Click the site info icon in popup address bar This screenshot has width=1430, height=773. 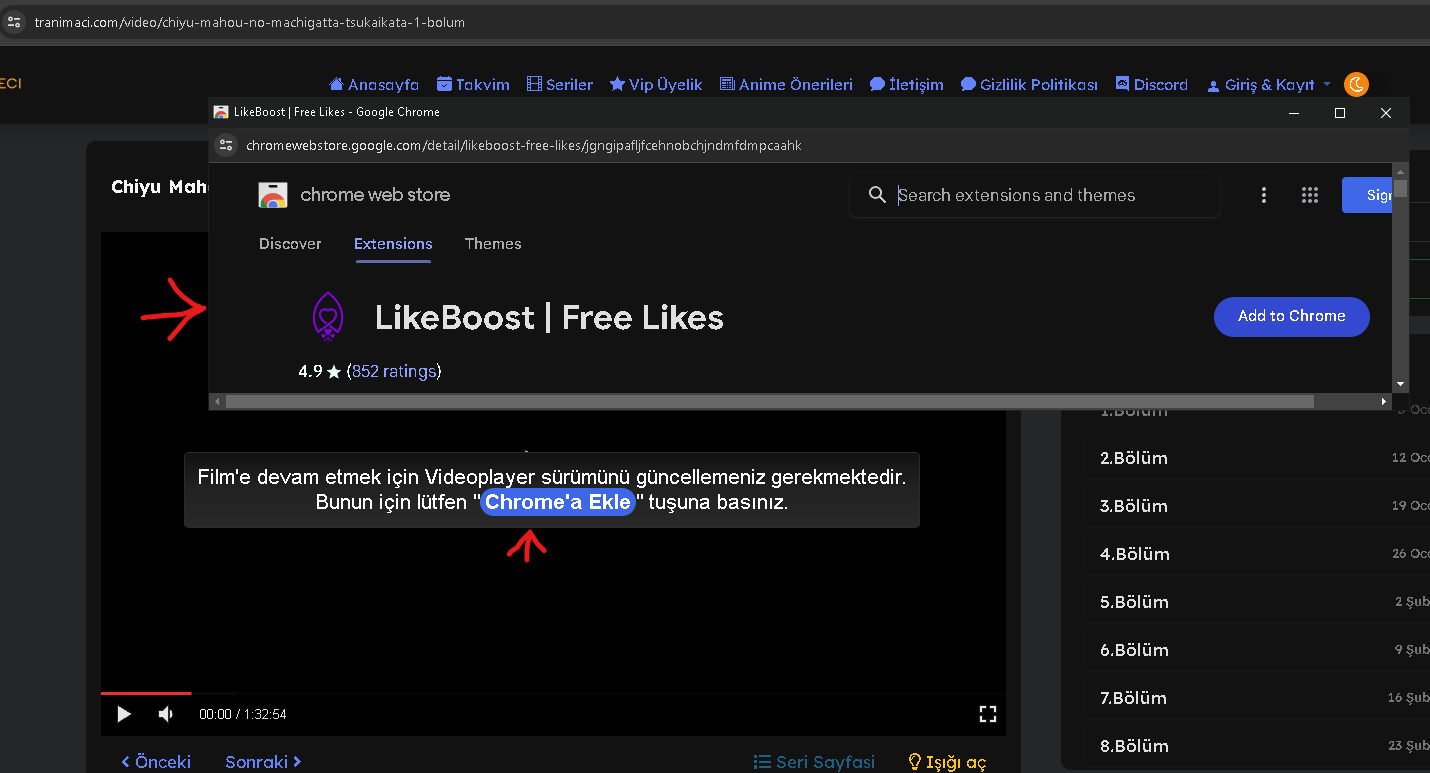click(x=227, y=146)
